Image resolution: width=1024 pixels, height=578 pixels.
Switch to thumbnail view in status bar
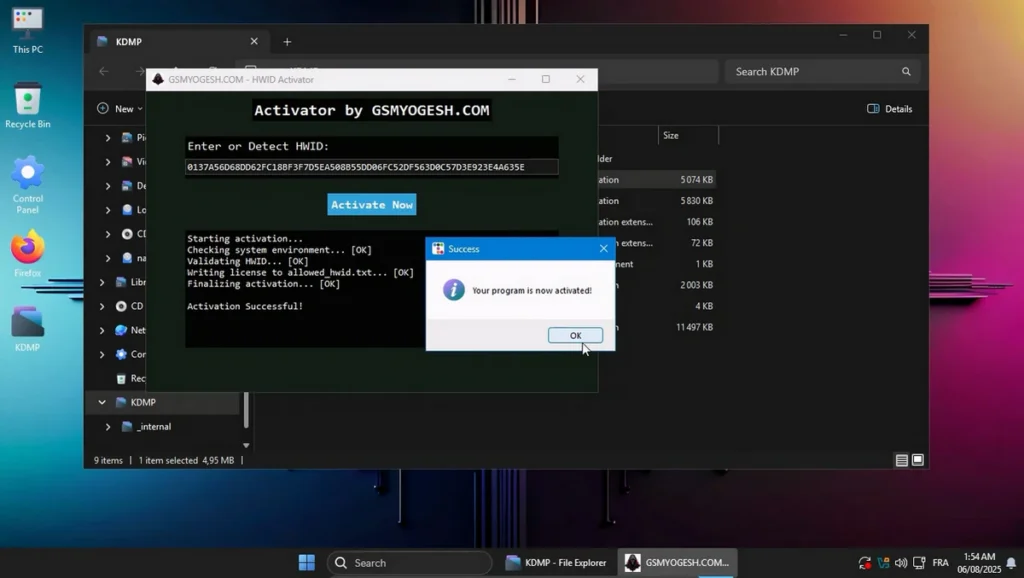pos(918,460)
